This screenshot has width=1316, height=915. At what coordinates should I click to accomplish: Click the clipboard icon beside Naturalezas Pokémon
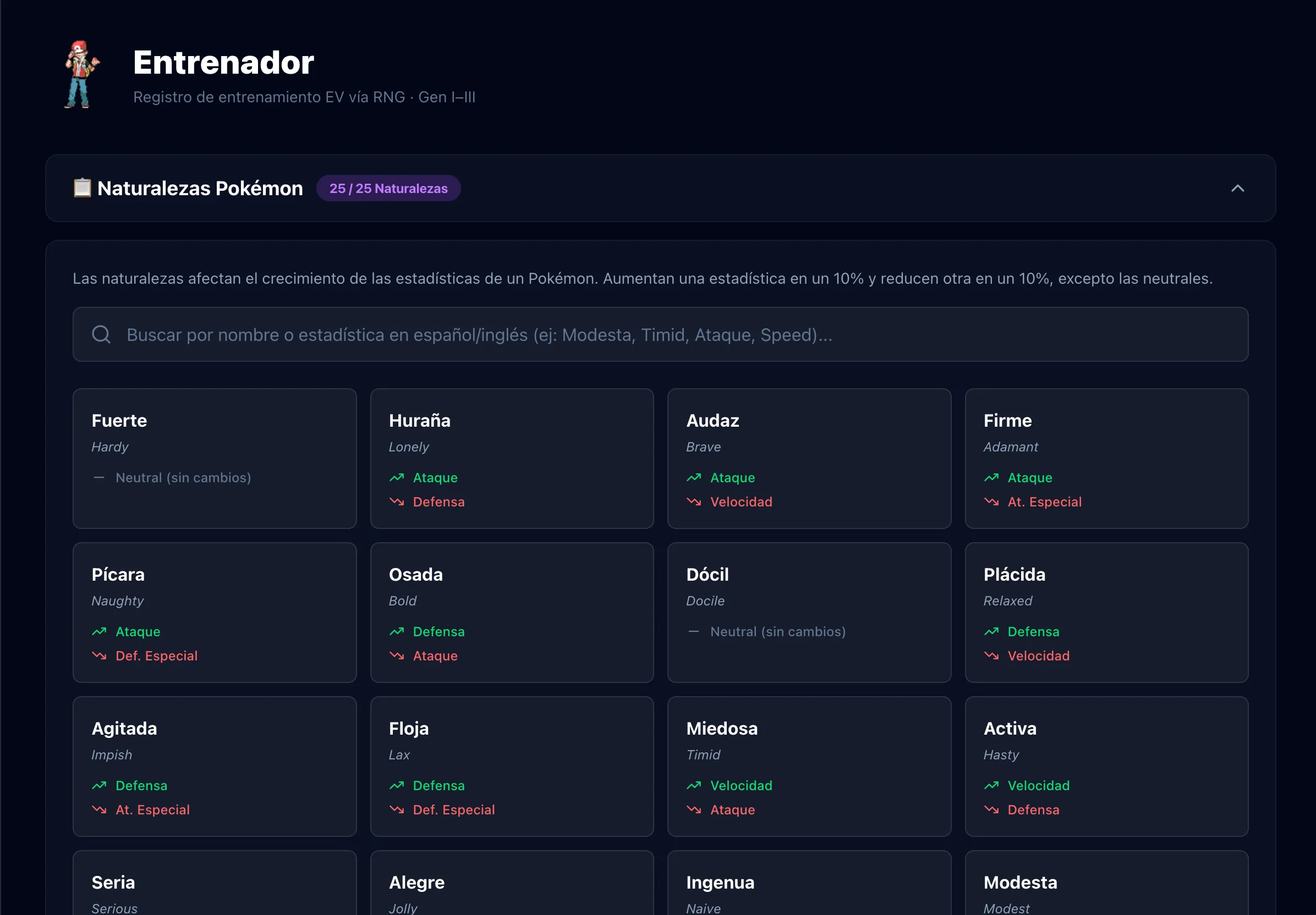point(82,188)
